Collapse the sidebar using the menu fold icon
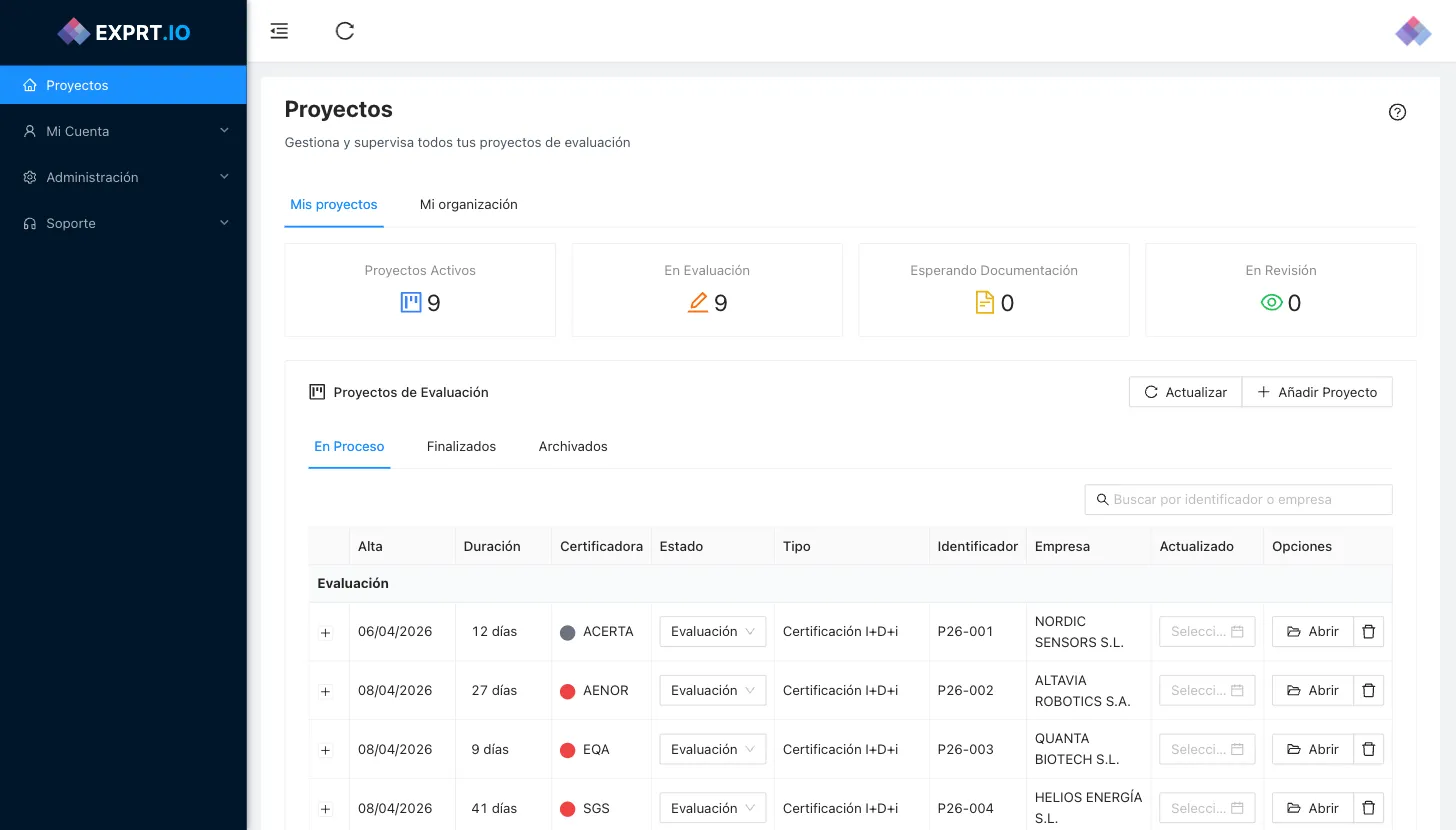This screenshot has width=1456, height=830. tap(279, 31)
